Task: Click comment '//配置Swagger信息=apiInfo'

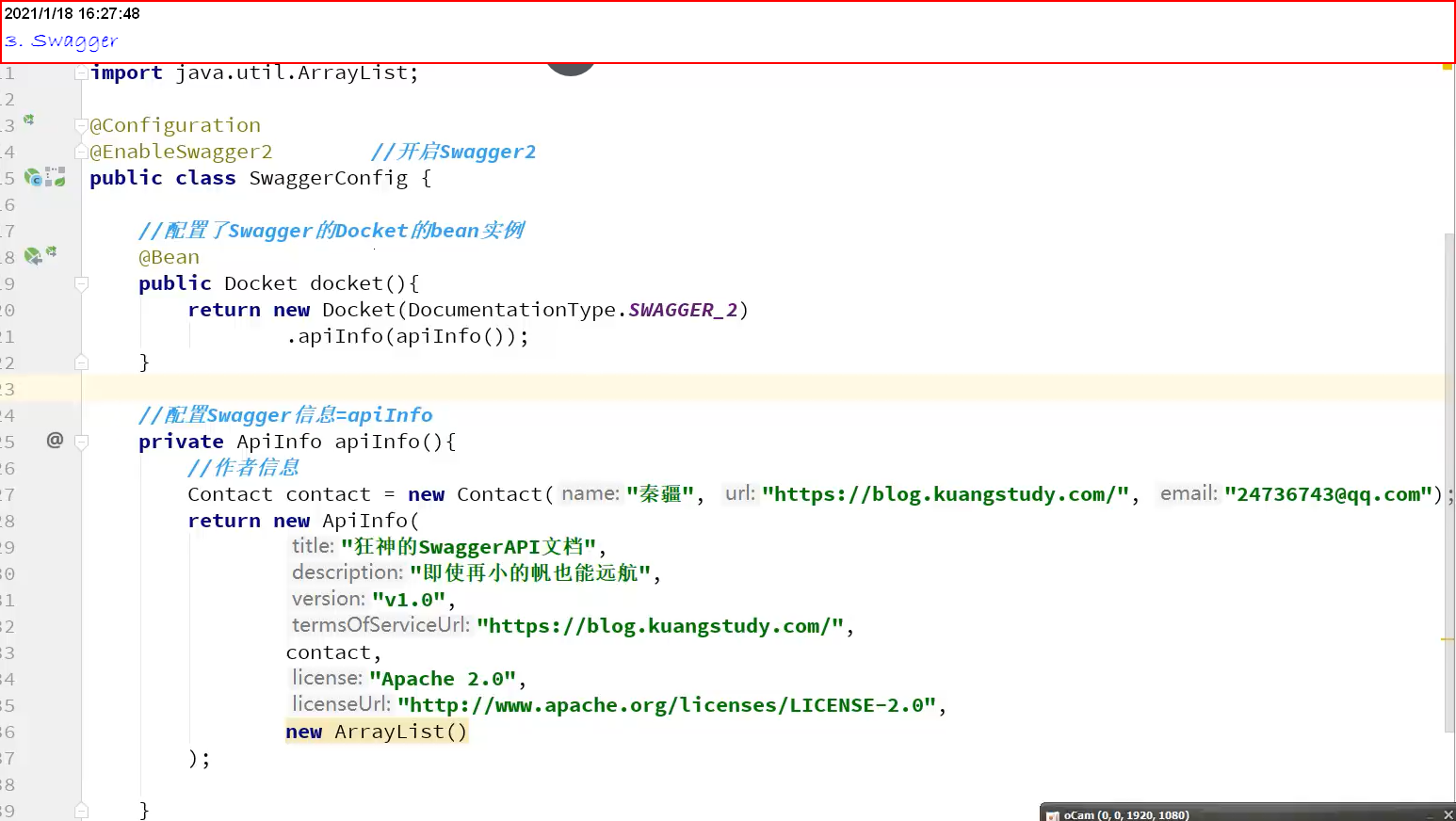Action: 285,415
